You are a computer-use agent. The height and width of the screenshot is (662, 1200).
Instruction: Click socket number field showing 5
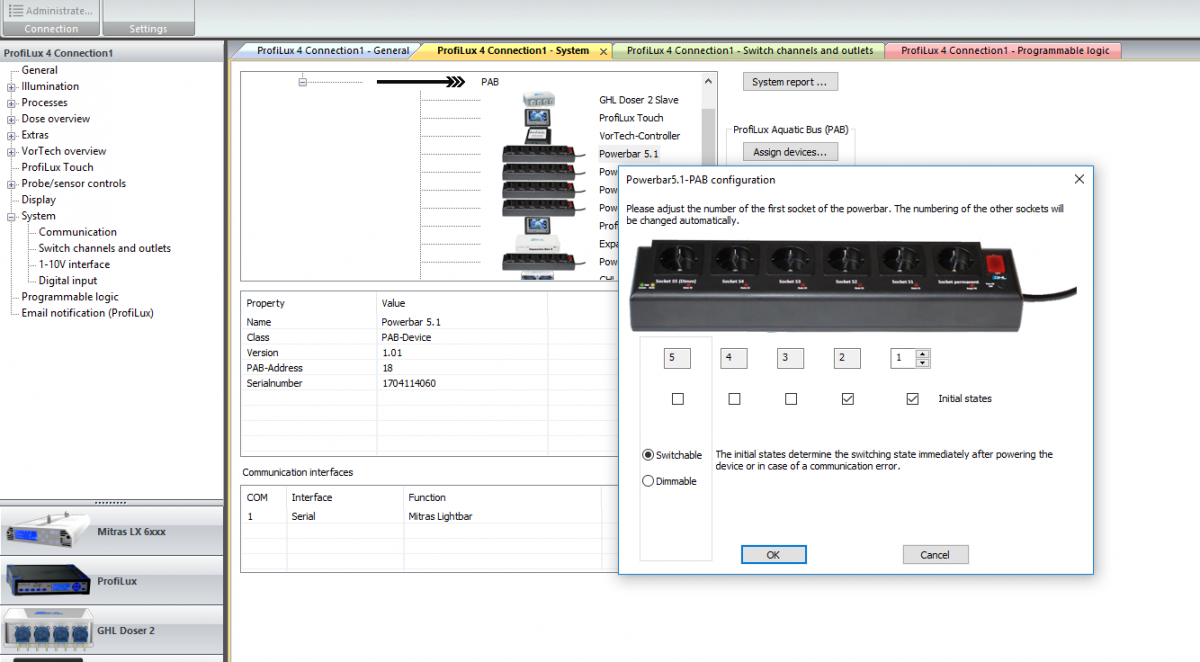click(677, 357)
